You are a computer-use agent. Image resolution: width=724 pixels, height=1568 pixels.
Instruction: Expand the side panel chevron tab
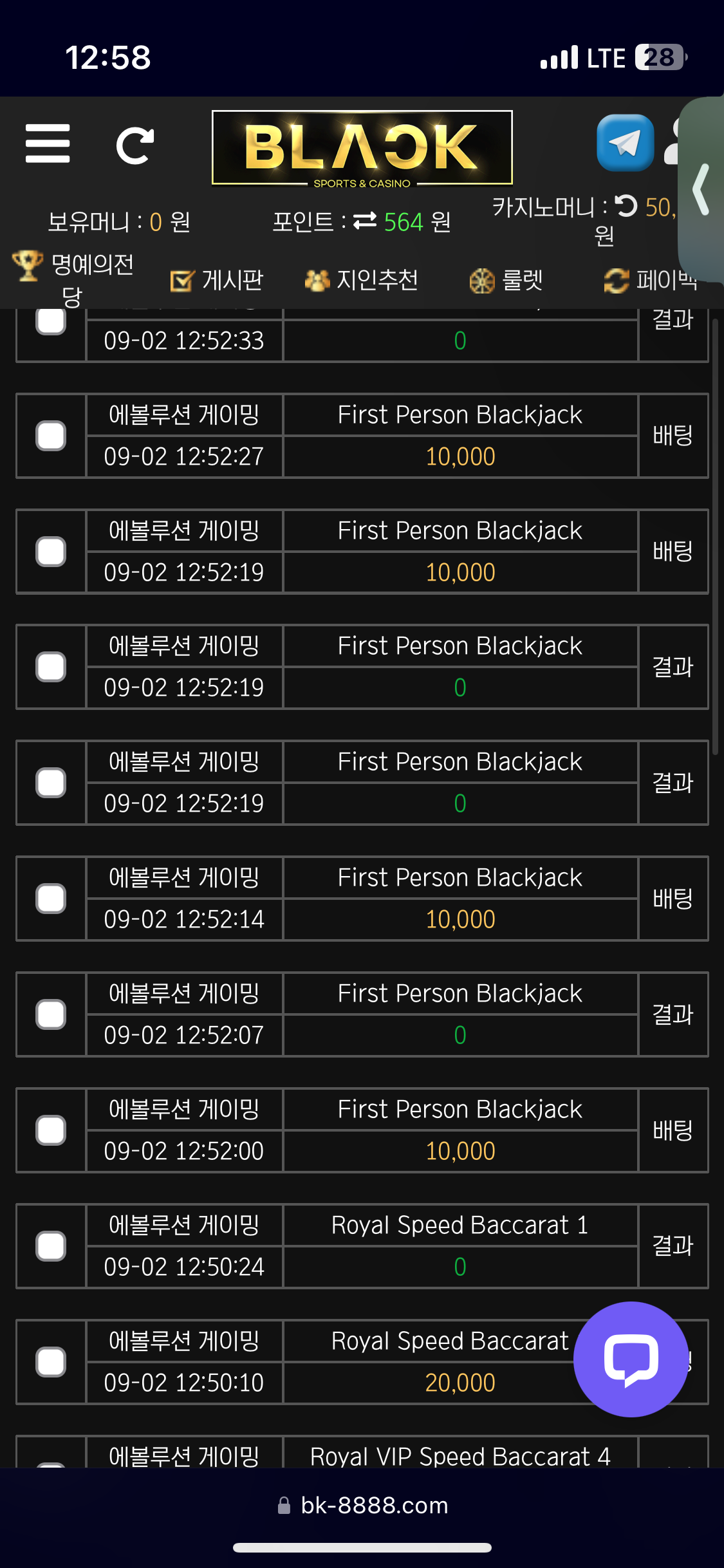701,190
